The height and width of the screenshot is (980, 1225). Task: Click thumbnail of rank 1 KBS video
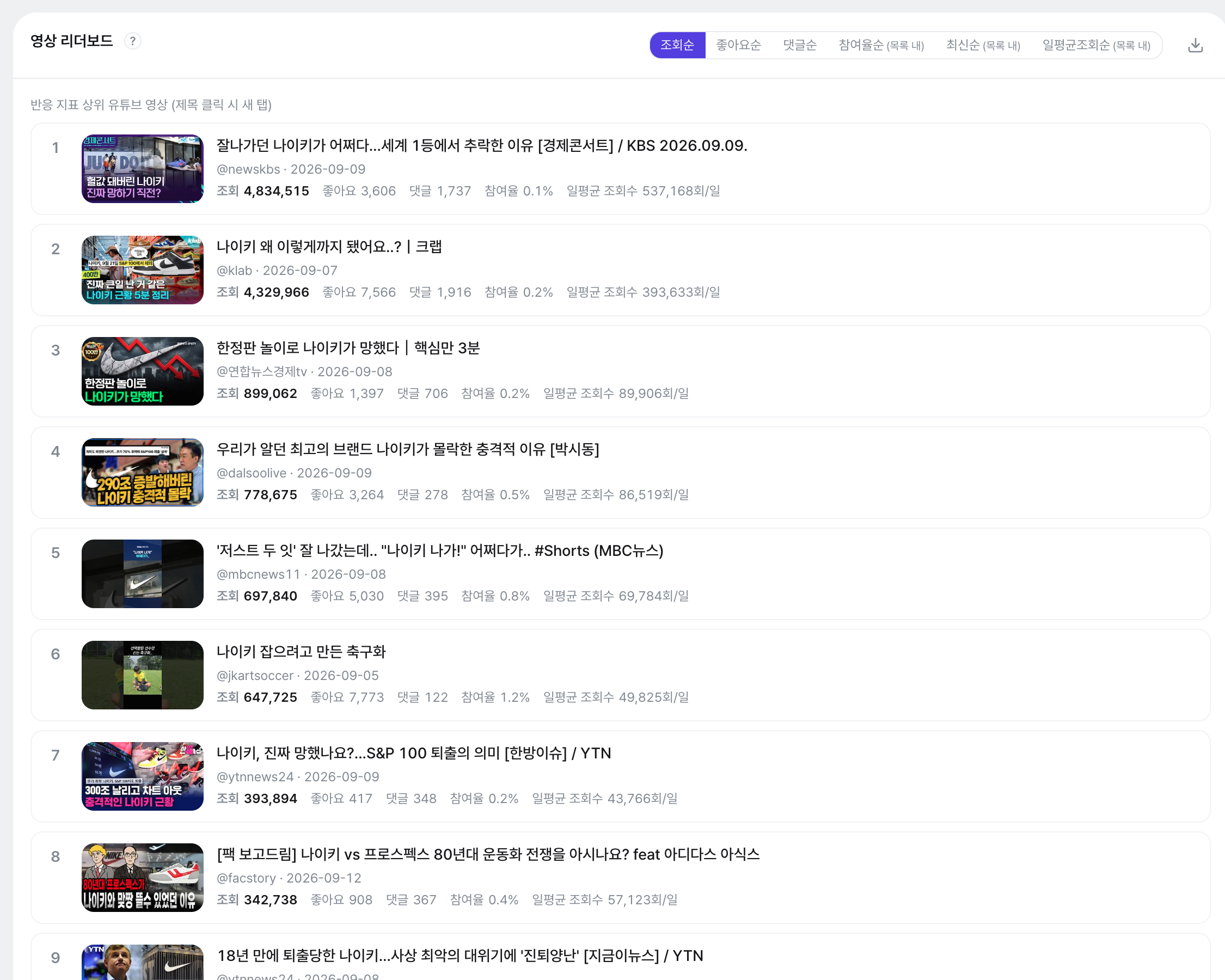pos(143,169)
